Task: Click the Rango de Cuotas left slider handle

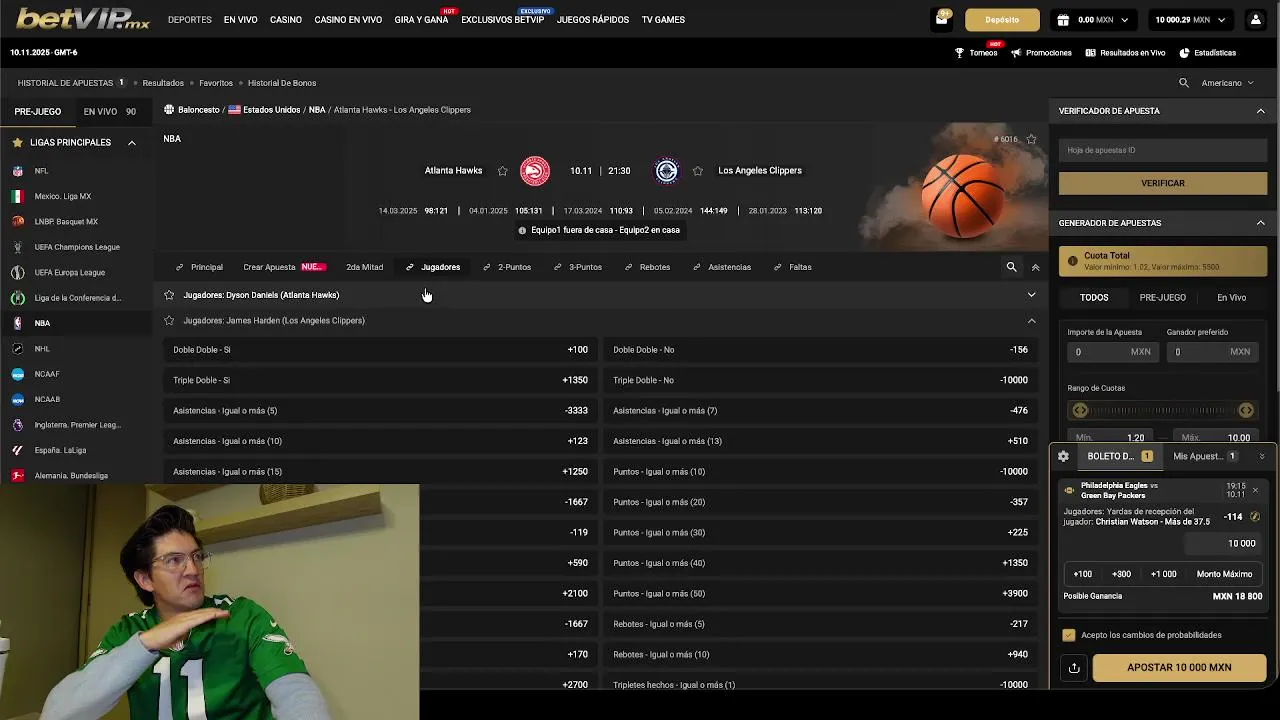Action: pyautogui.click(x=1080, y=410)
